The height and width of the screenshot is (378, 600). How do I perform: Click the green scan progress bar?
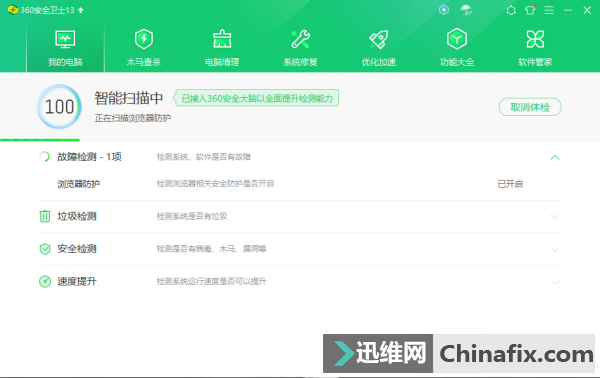(40, 140)
